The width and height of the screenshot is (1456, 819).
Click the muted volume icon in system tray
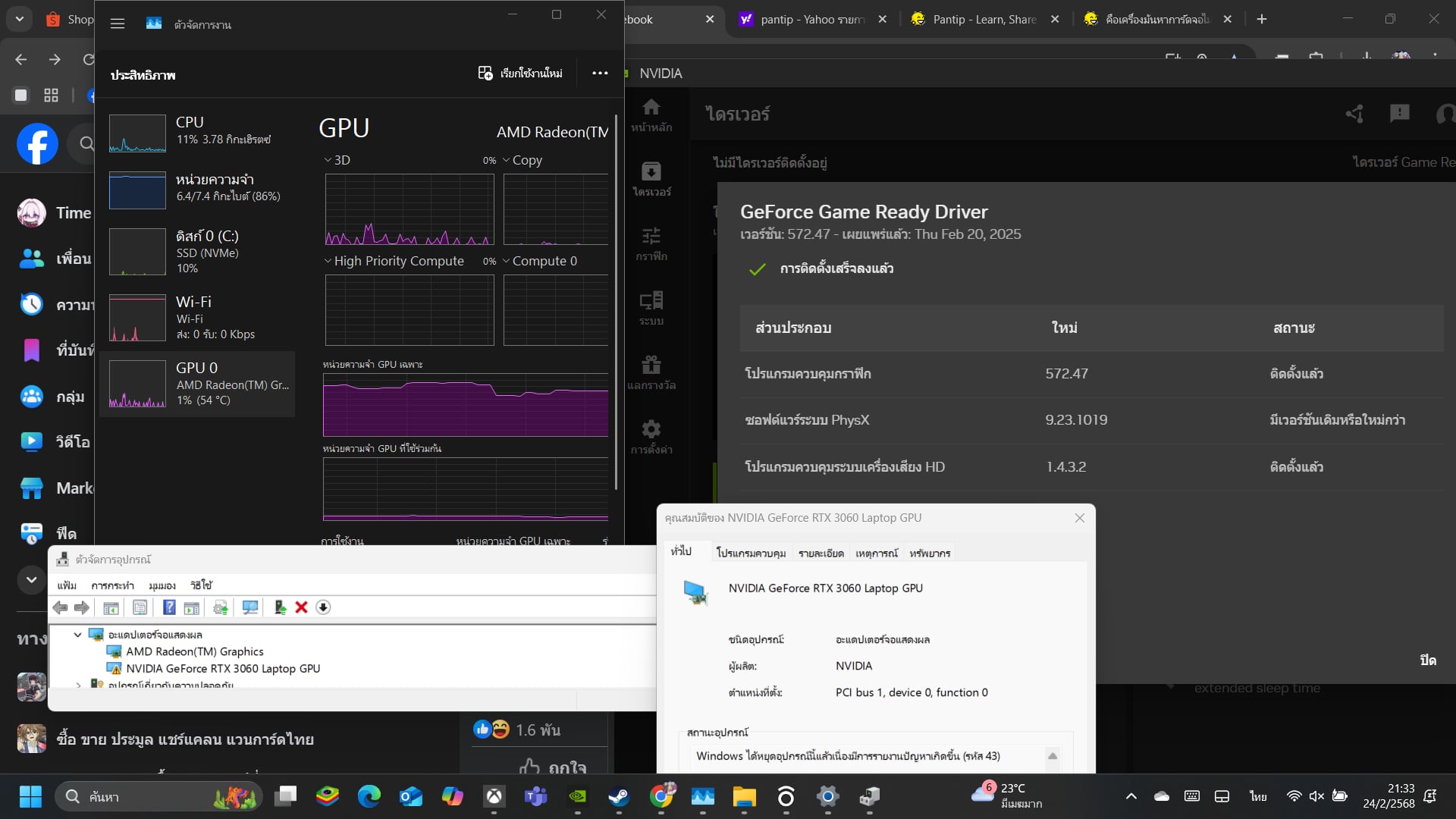pyautogui.click(x=1316, y=796)
